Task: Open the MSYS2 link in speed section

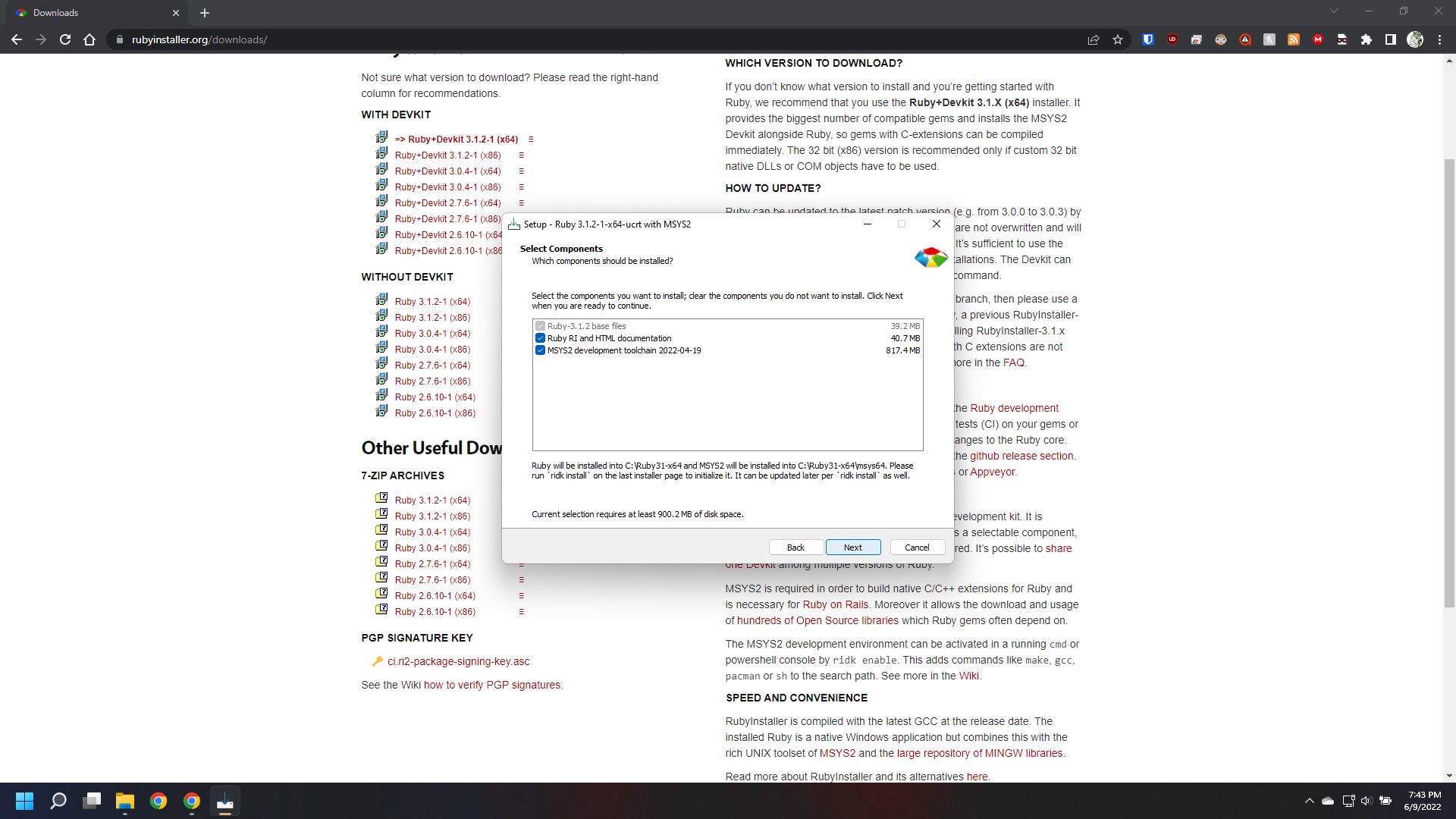Action: coord(837,754)
